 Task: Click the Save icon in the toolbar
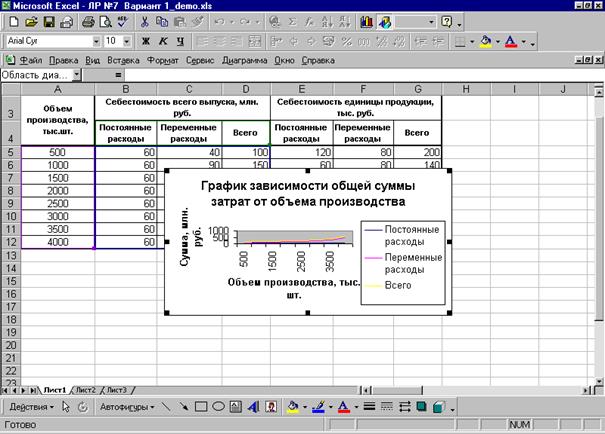[49, 21]
